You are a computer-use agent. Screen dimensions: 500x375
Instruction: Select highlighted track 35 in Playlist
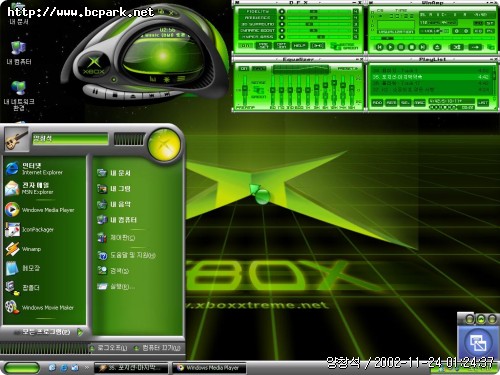(x=431, y=77)
